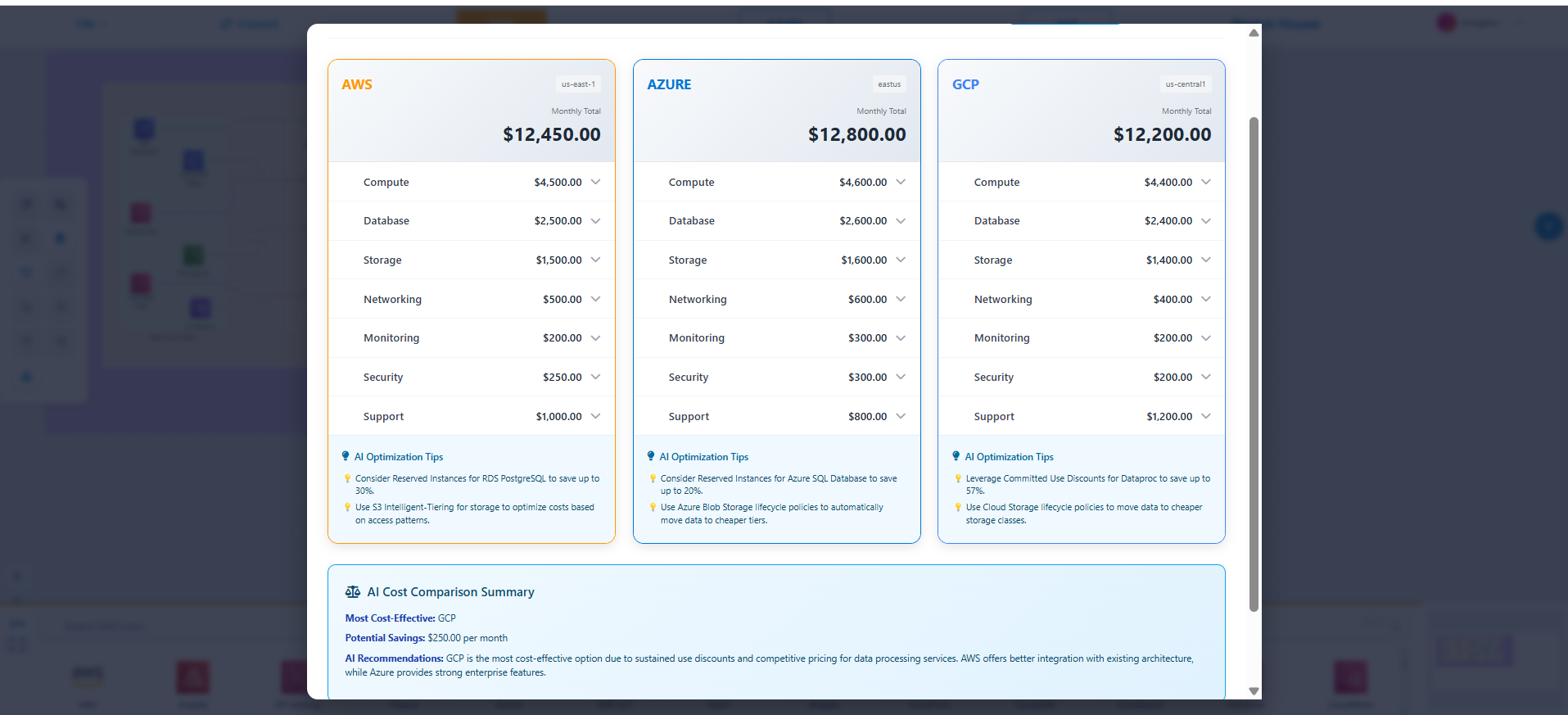Click the balance scale icon beside AI Cost Comparison Summary
This screenshot has height=715, width=1568.
353,591
